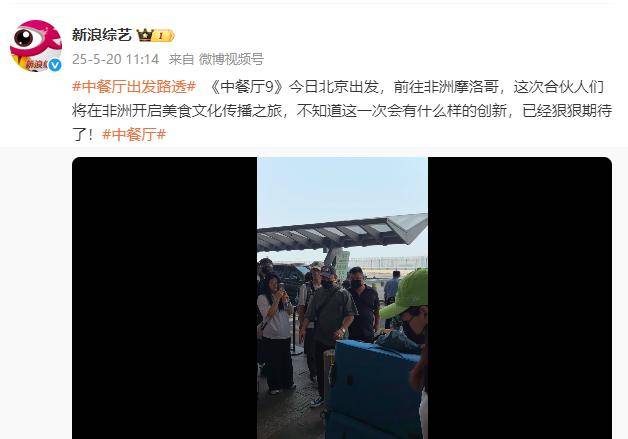
Task: Click the left black area of video player
Action: tap(164, 298)
